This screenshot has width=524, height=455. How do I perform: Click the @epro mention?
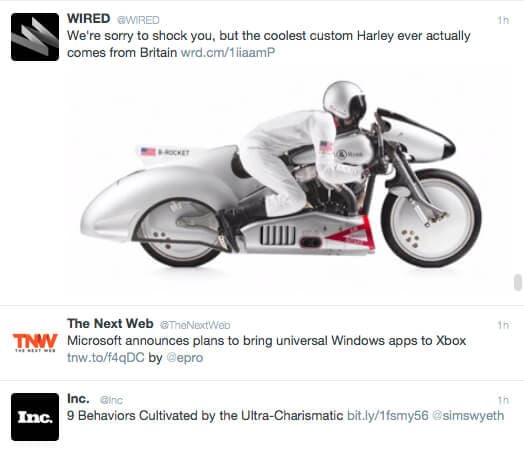[184, 358]
